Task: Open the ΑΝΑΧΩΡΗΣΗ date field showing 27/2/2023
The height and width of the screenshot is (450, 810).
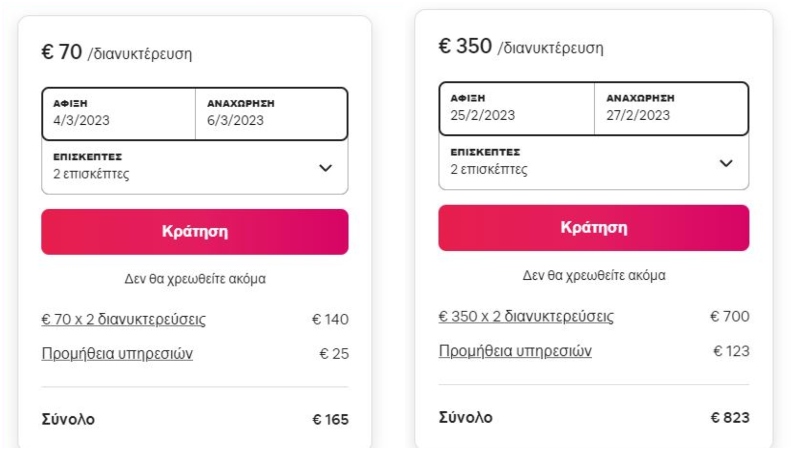Action: [669, 107]
